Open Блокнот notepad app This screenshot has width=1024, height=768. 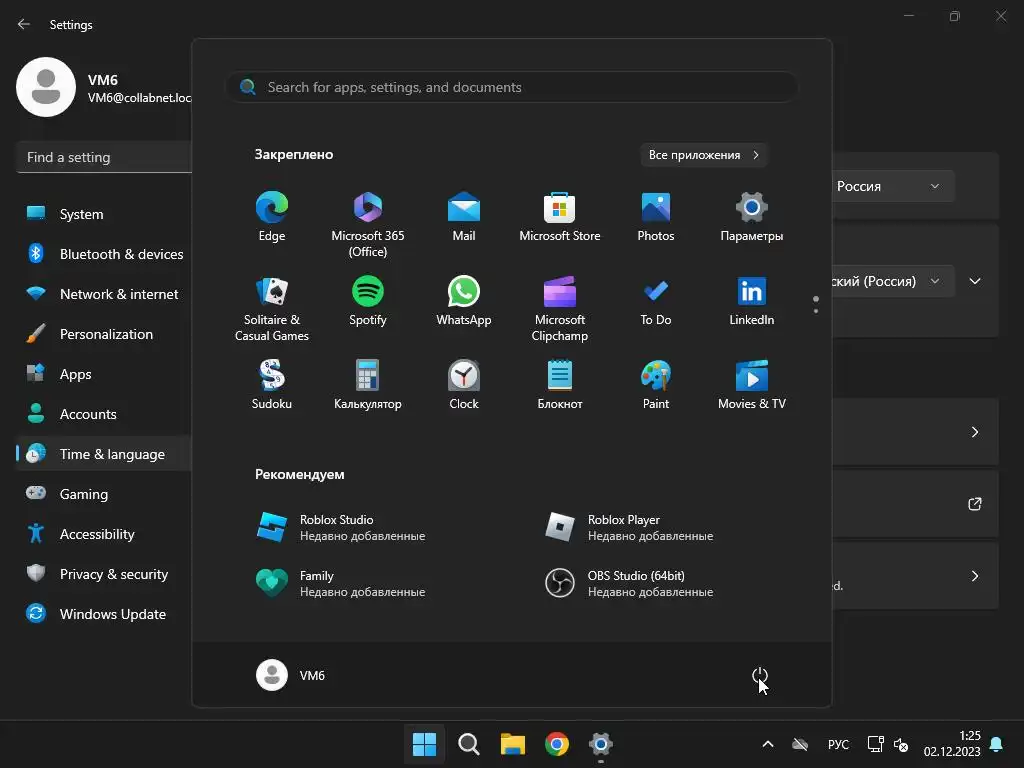click(560, 385)
